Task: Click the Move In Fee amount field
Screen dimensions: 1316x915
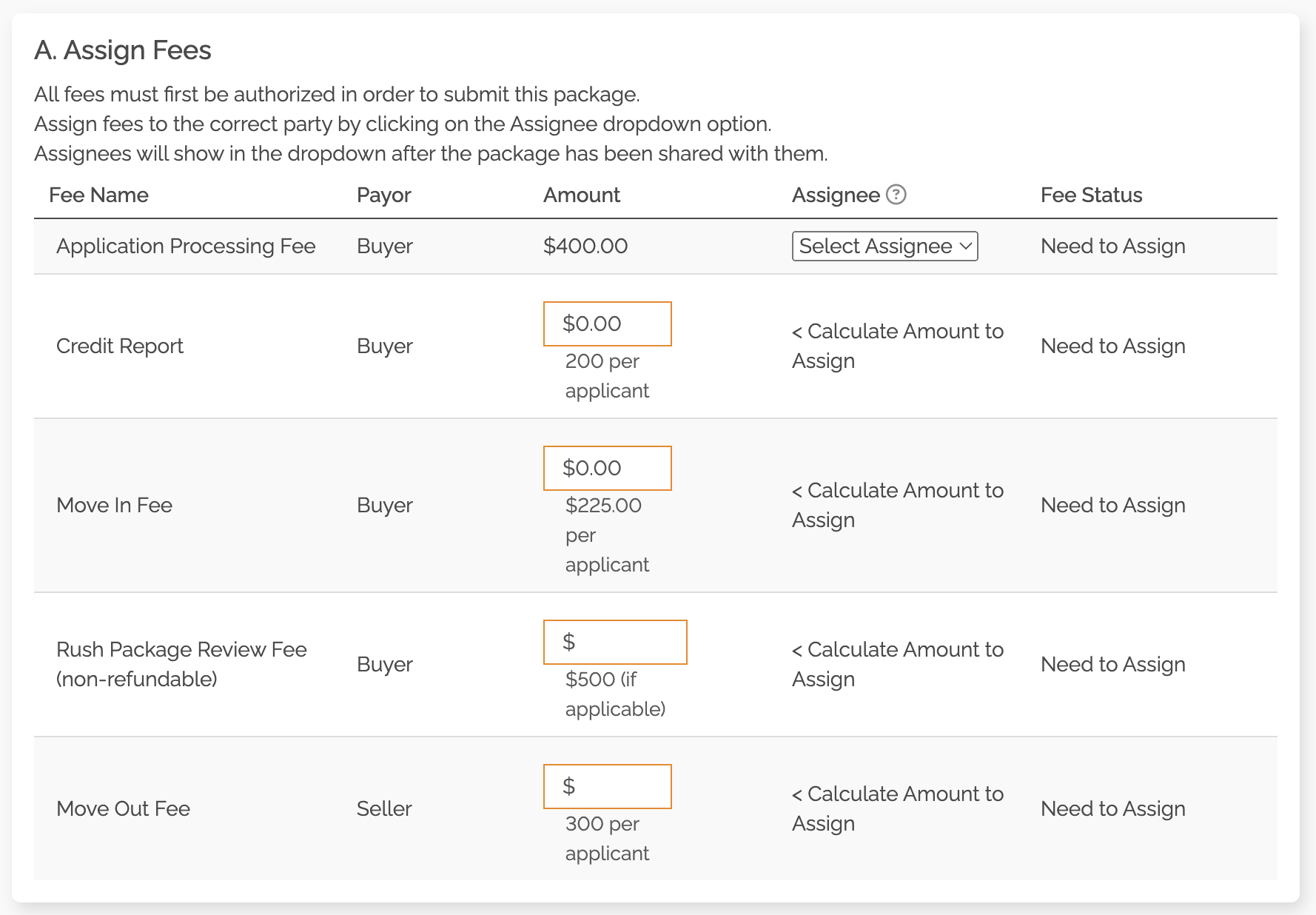Action: click(607, 468)
